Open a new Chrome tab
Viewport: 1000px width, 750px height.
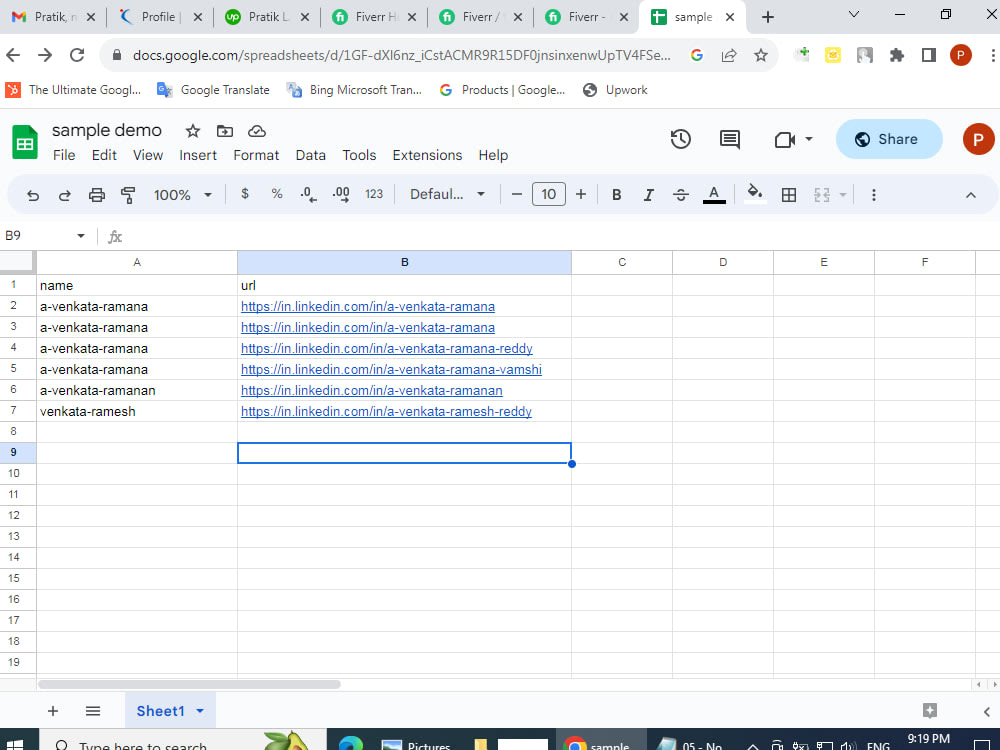point(768,17)
